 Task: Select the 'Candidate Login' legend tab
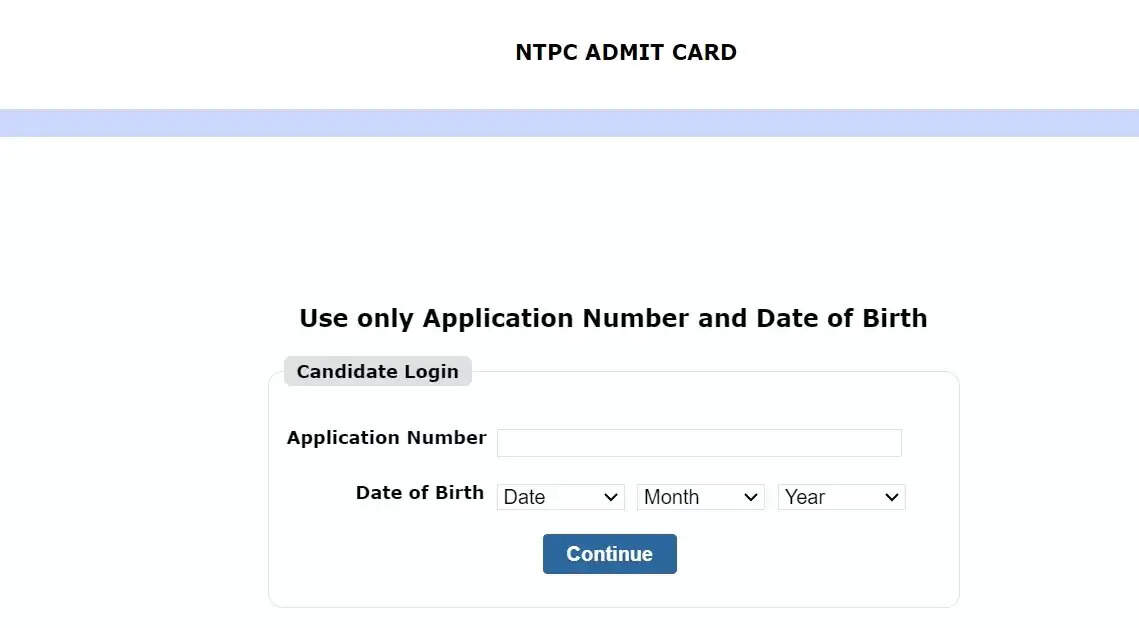pos(377,372)
